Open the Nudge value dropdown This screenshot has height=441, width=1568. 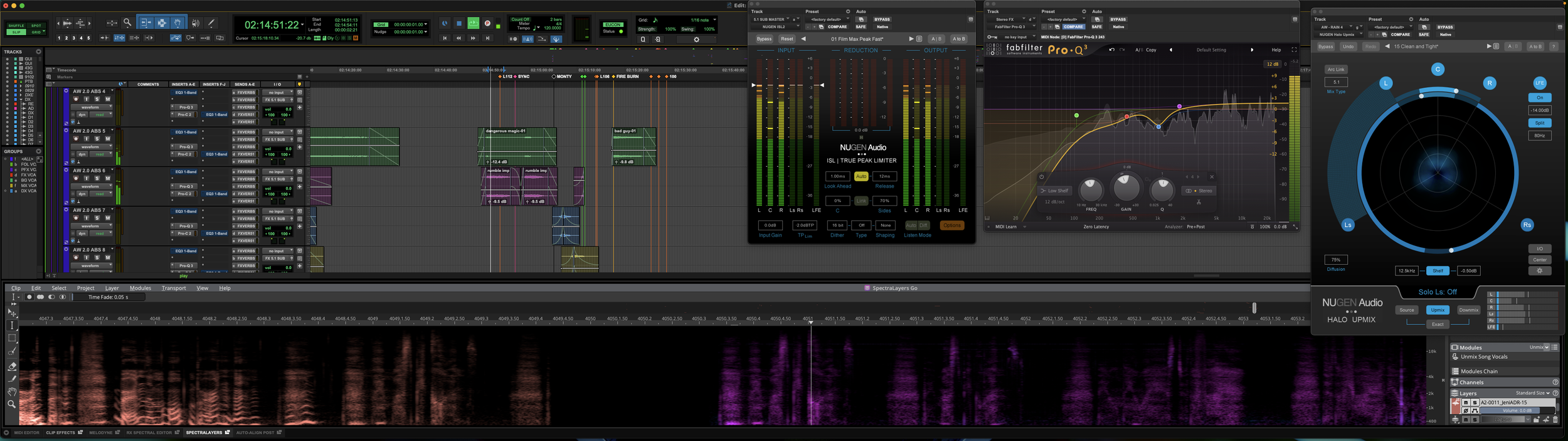[x=426, y=31]
